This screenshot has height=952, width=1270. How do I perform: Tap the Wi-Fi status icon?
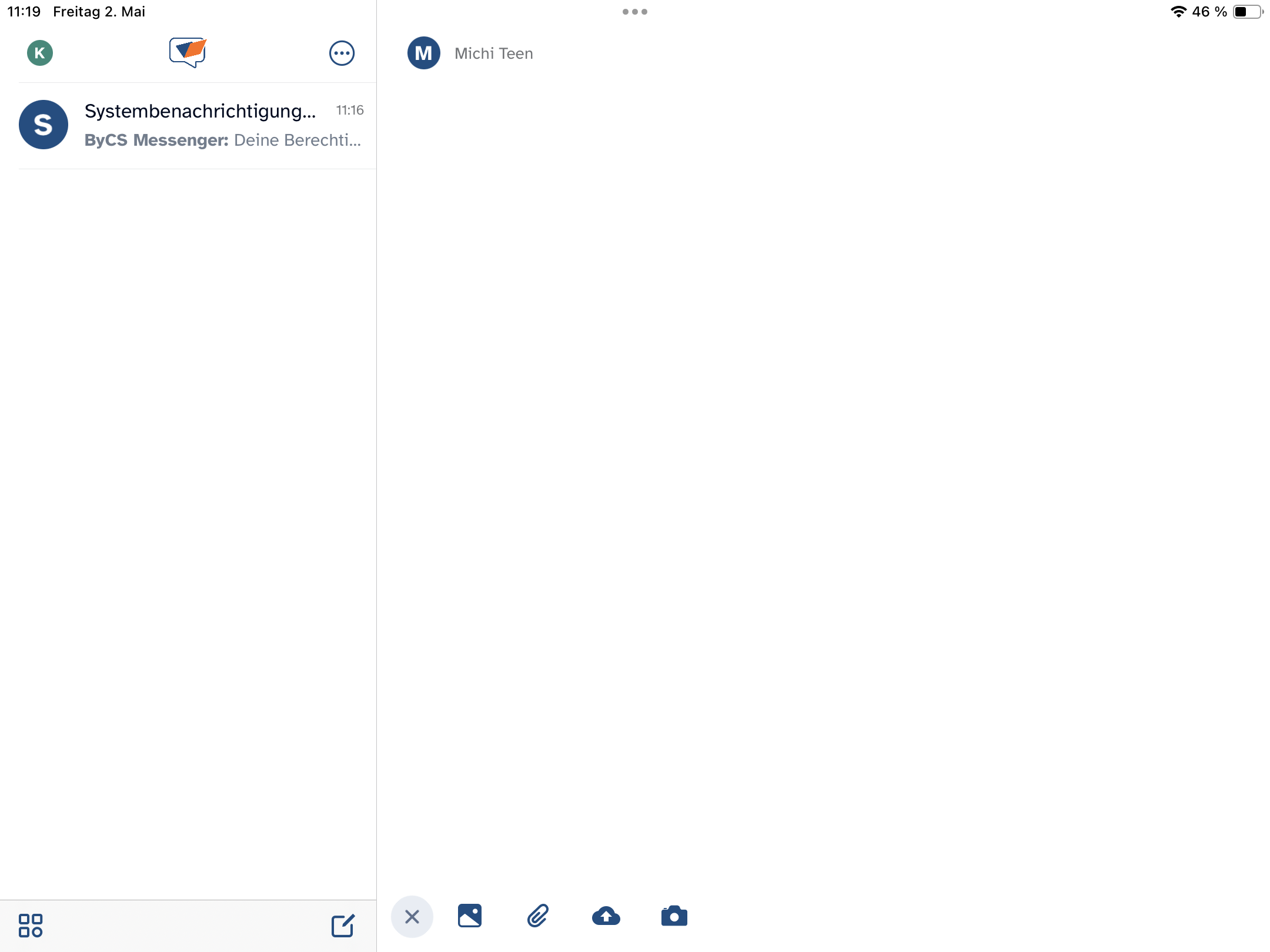(1178, 12)
